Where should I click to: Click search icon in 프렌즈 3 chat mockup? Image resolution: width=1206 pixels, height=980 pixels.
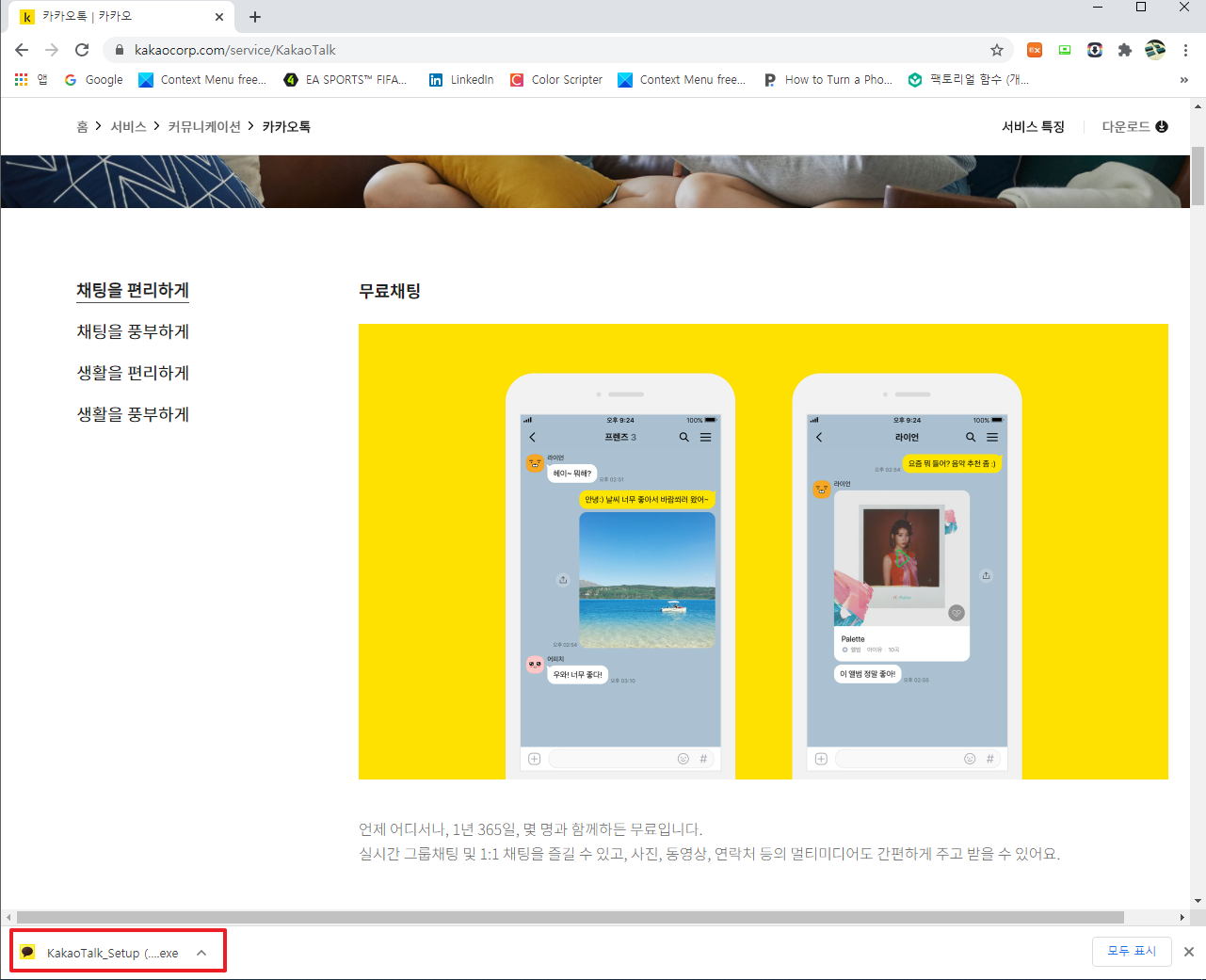tap(684, 437)
